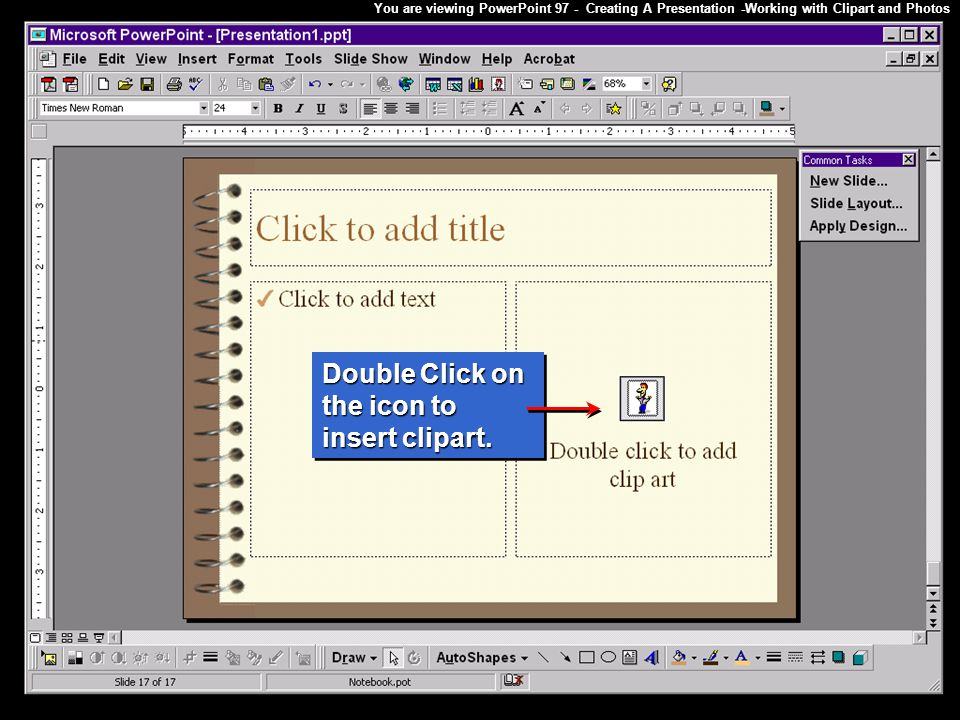Open the font size 24 dropdown
The height and width of the screenshot is (720, 960).
click(x=255, y=108)
